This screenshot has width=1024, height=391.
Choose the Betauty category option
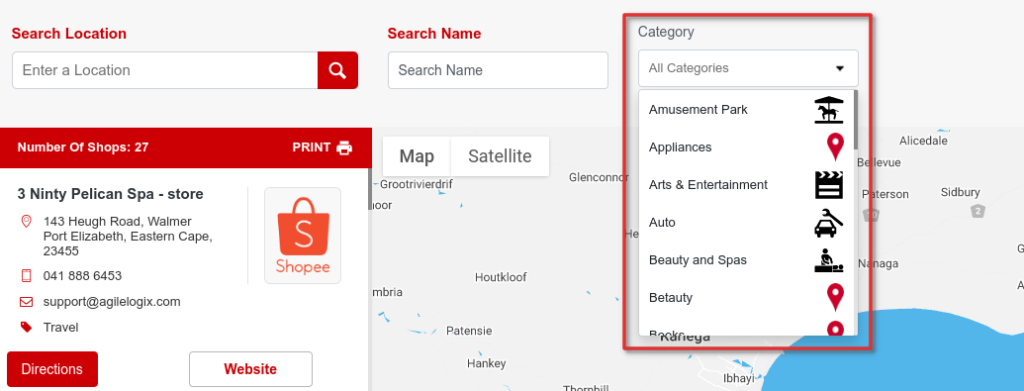[745, 298]
